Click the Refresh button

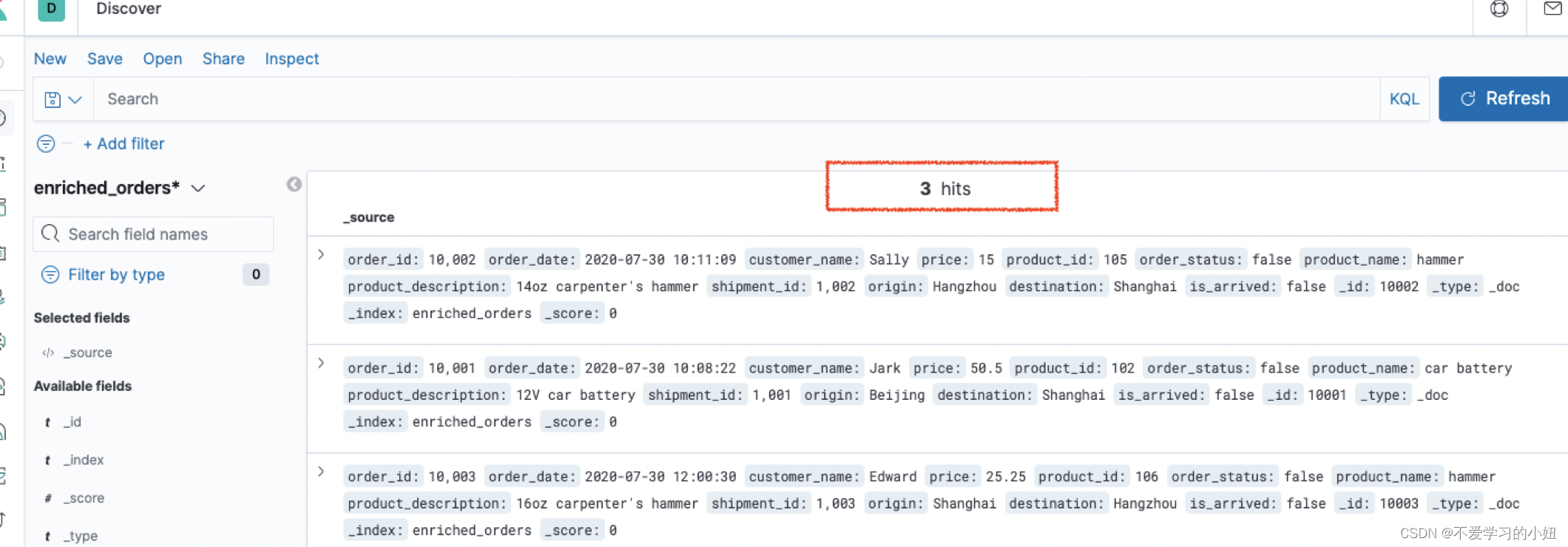point(1503,98)
